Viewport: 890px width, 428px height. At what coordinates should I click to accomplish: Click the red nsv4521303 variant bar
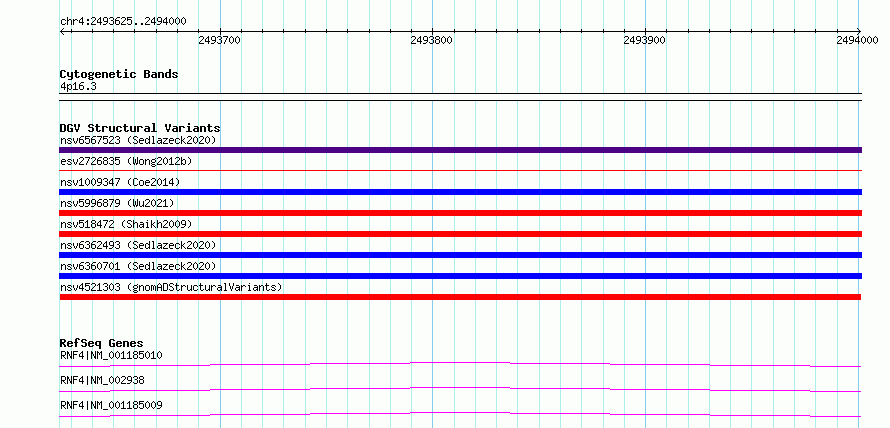pos(460,297)
